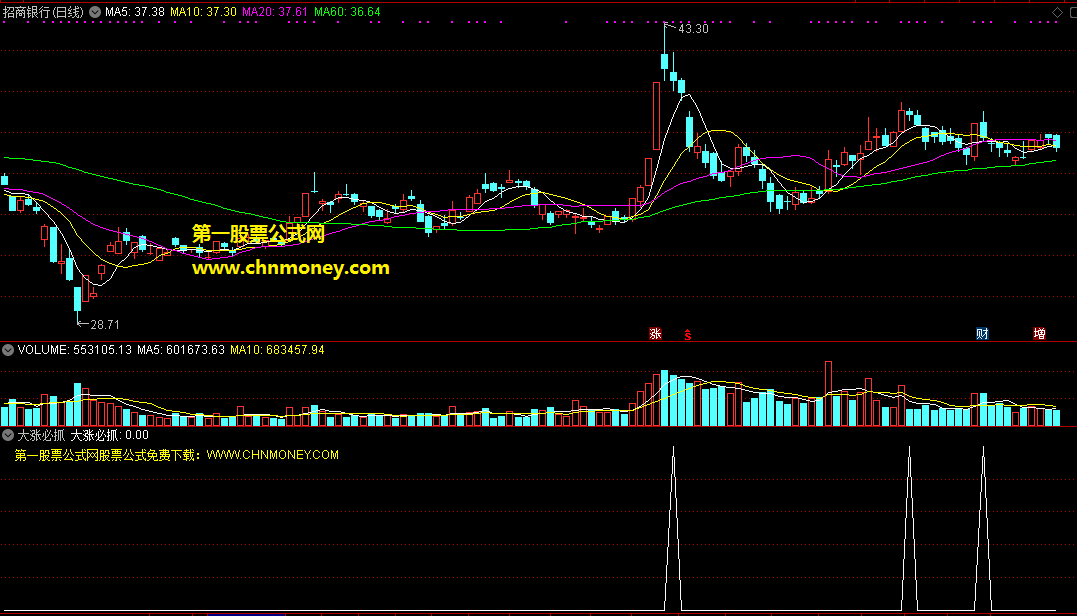Open the dropdown beside 招商银行(日线) title
The width and height of the screenshot is (1077, 616).
click(x=95, y=12)
